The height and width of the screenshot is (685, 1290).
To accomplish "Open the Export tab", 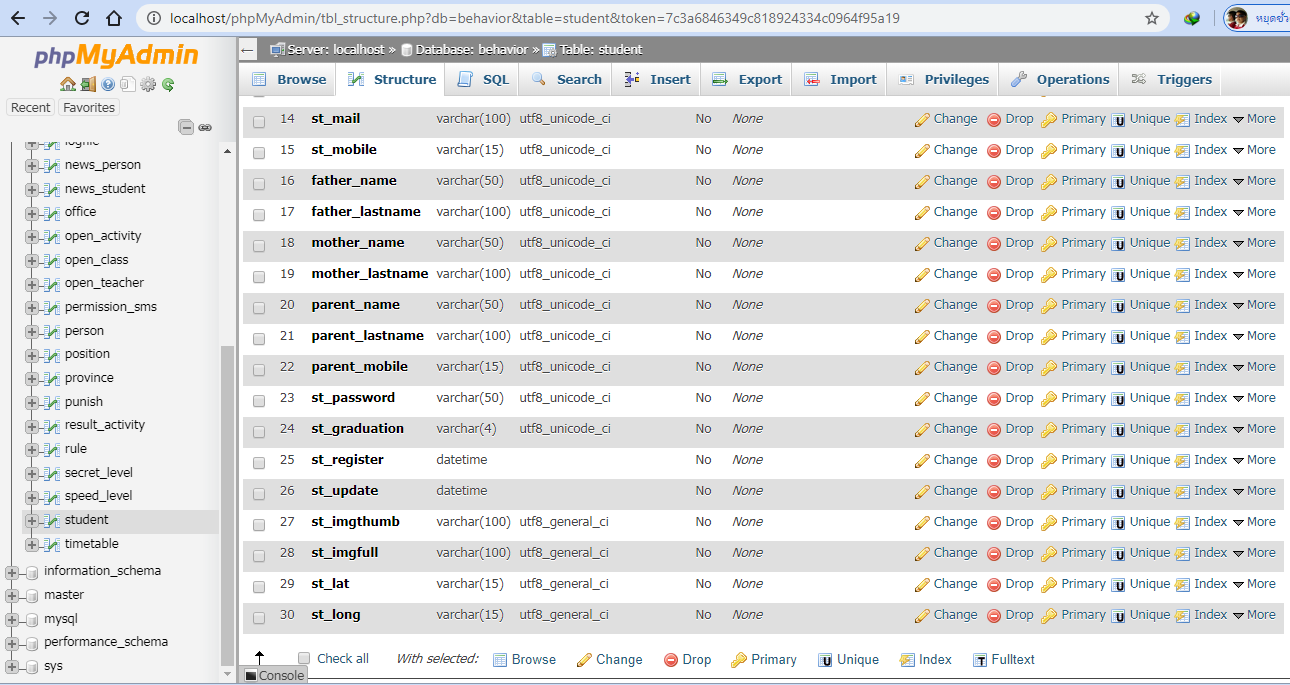I will [747, 79].
